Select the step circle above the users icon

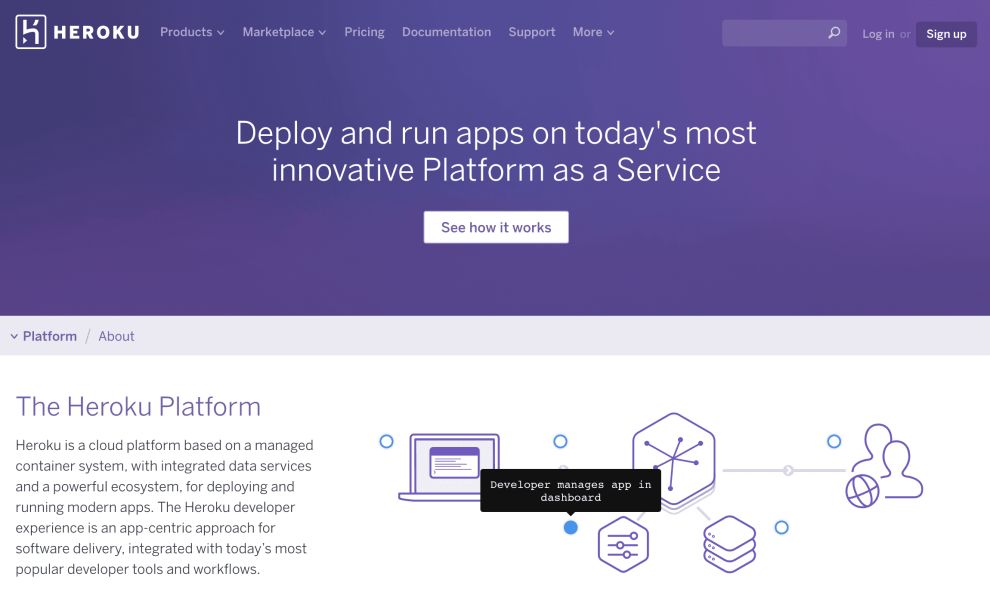(x=834, y=441)
